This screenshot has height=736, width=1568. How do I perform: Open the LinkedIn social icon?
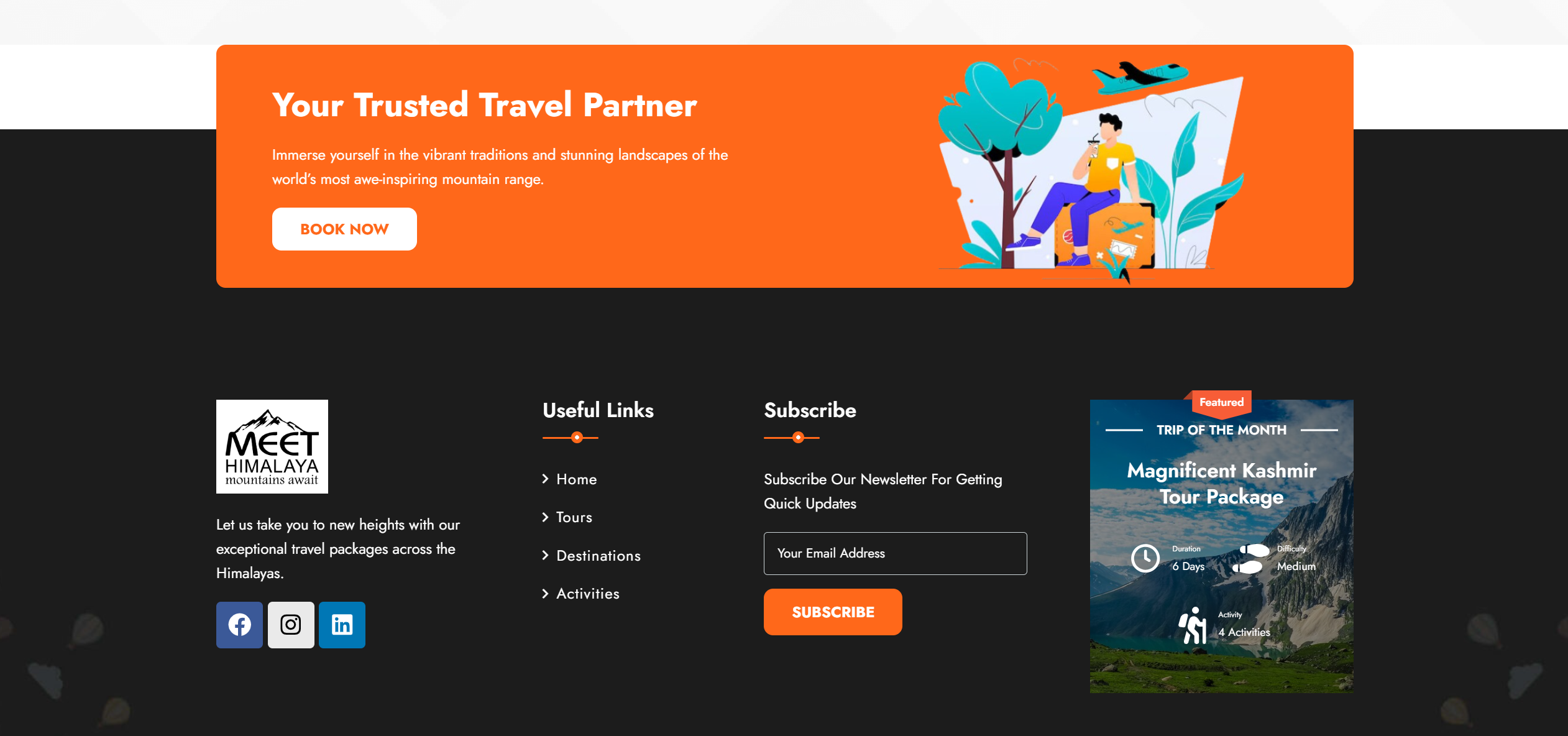coord(342,625)
